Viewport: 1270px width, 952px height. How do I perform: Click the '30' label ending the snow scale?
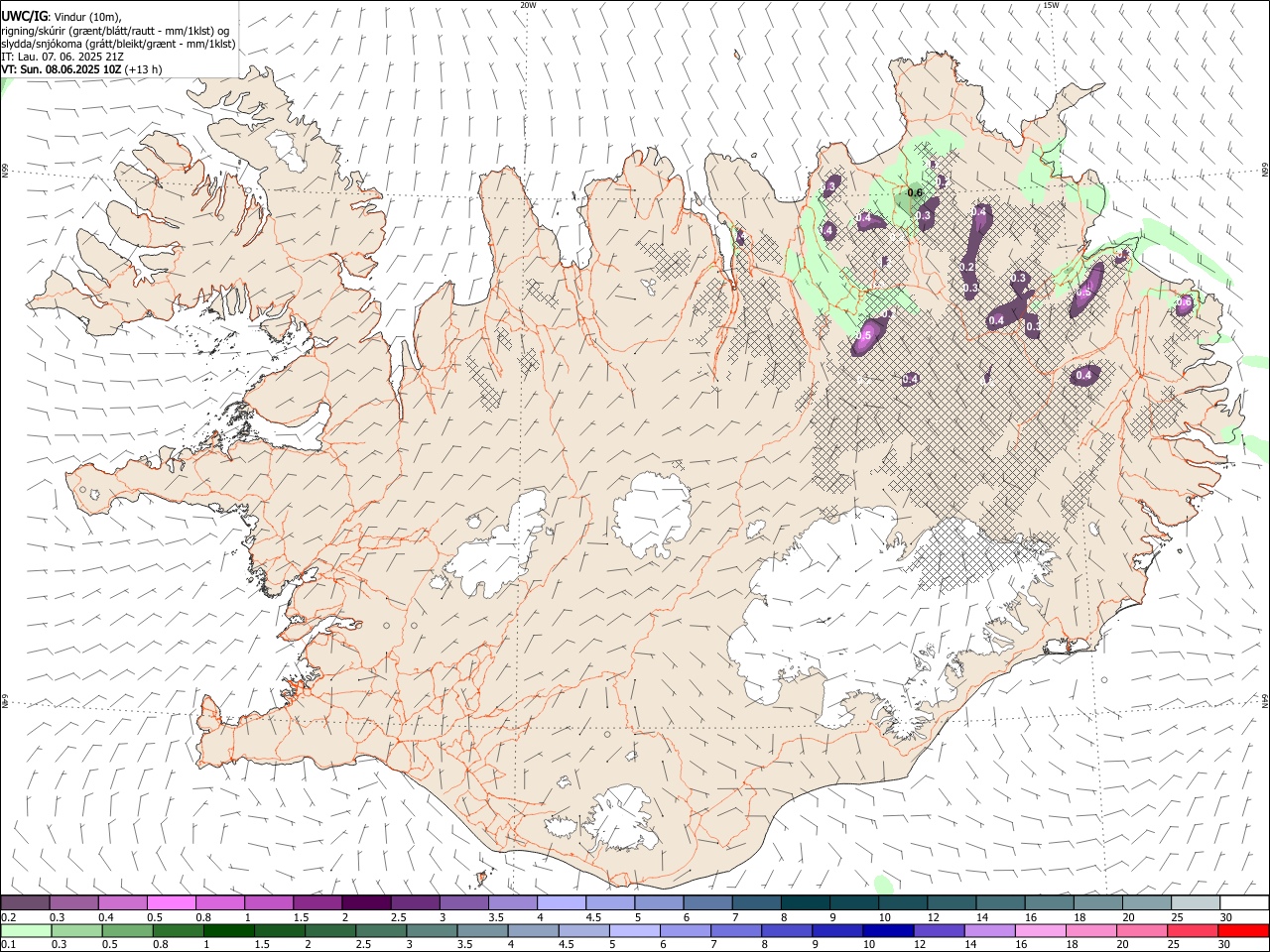[1226, 917]
